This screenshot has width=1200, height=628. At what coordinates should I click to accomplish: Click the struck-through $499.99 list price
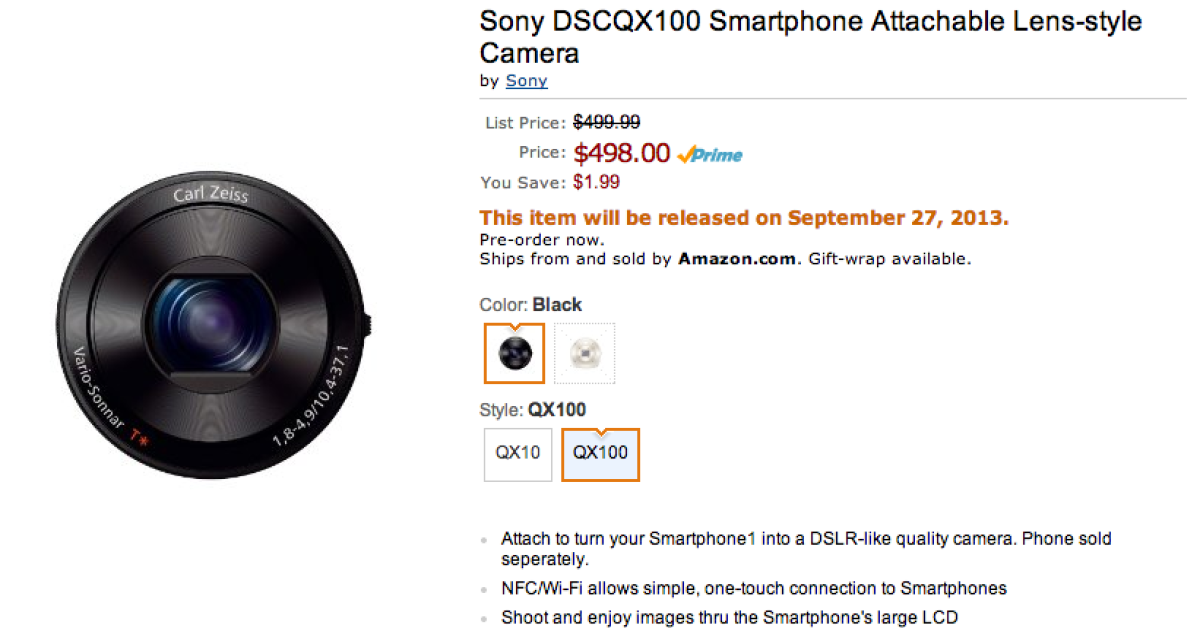606,122
